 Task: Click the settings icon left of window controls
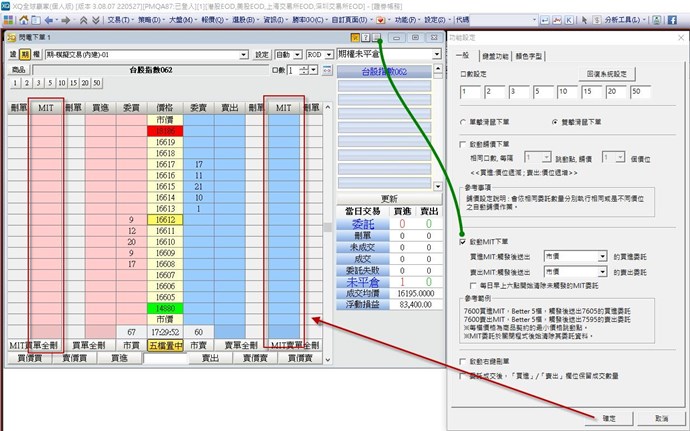[x=377, y=37]
